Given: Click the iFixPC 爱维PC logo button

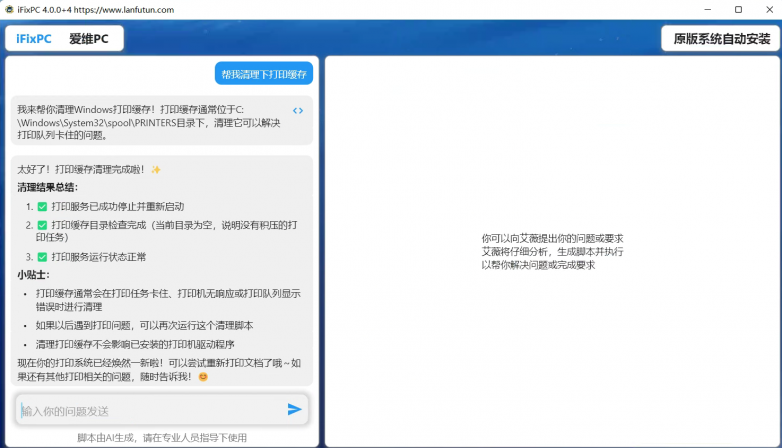Looking at the screenshot, I should pos(64,39).
